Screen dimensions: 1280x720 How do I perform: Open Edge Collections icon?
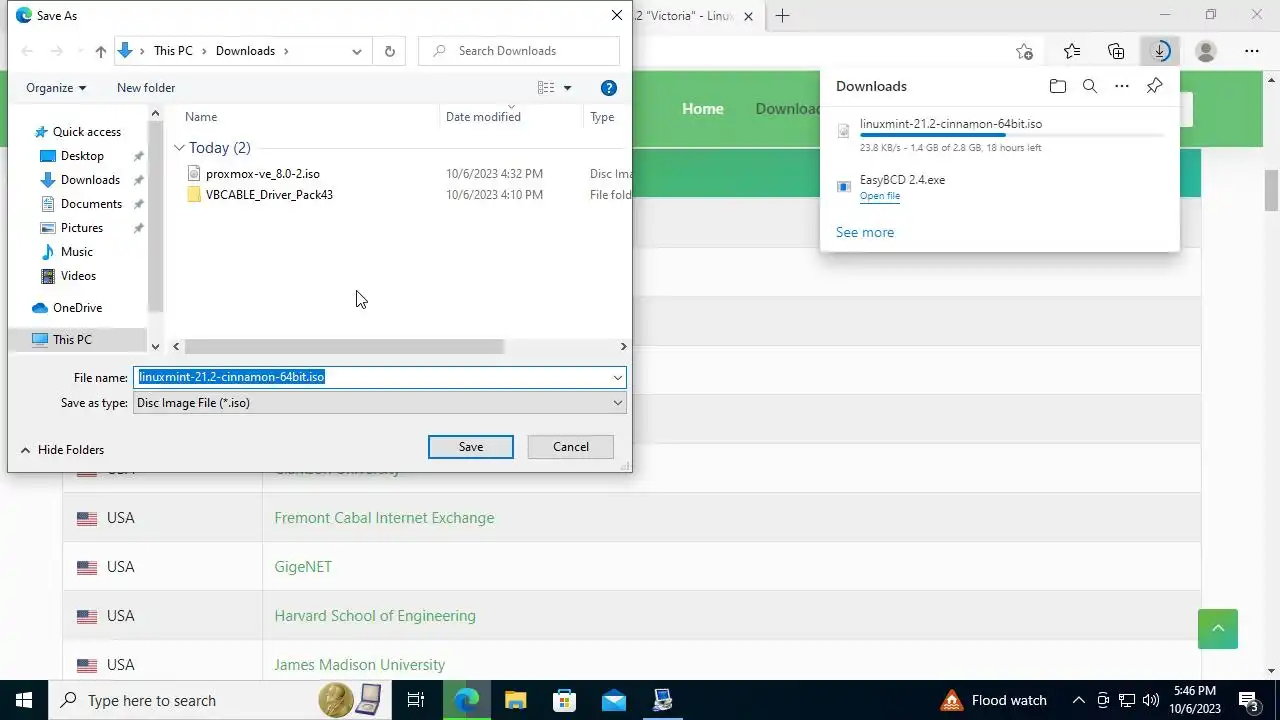(x=1116, y=51)
